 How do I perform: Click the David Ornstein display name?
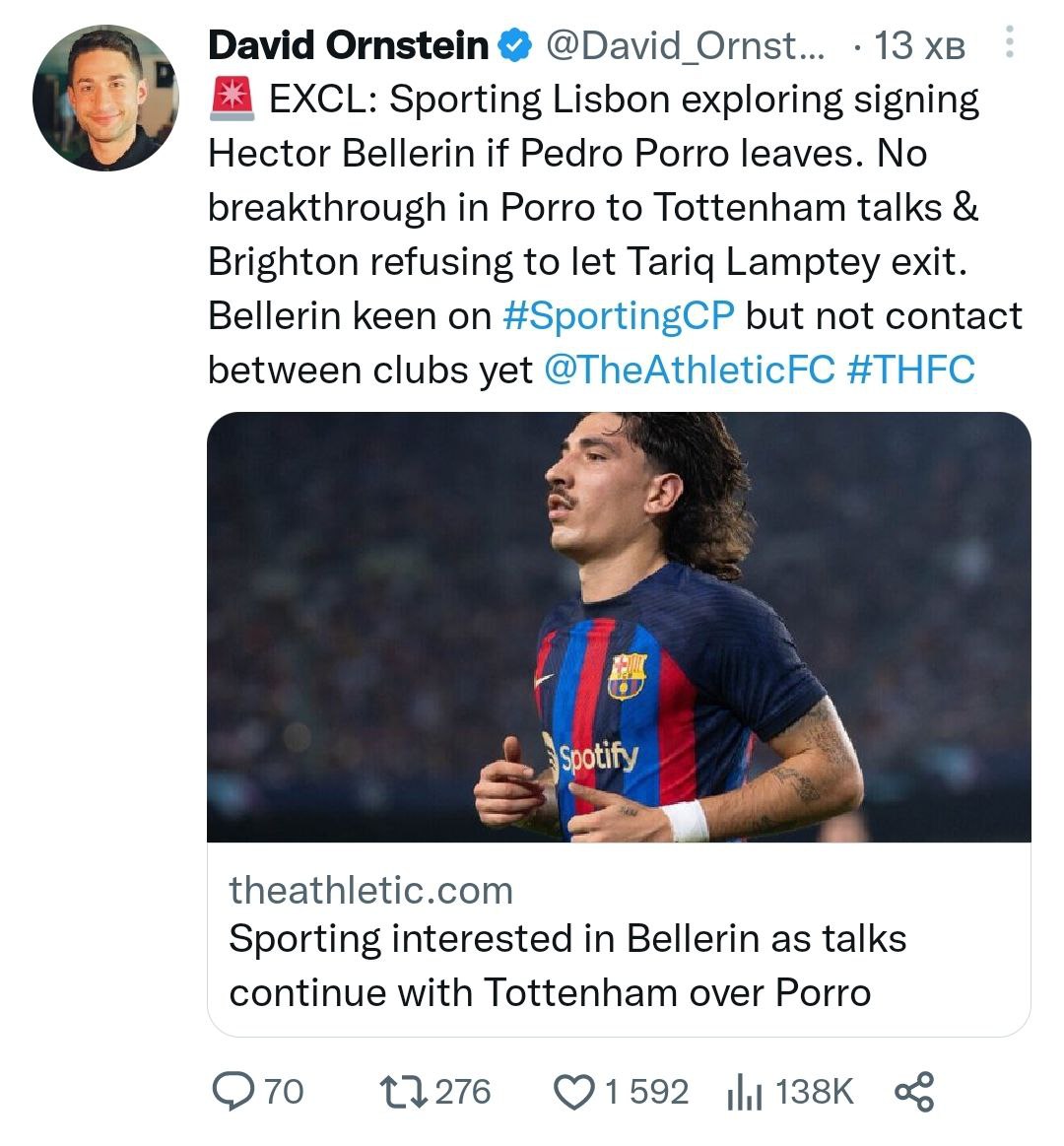pos(348,45)
